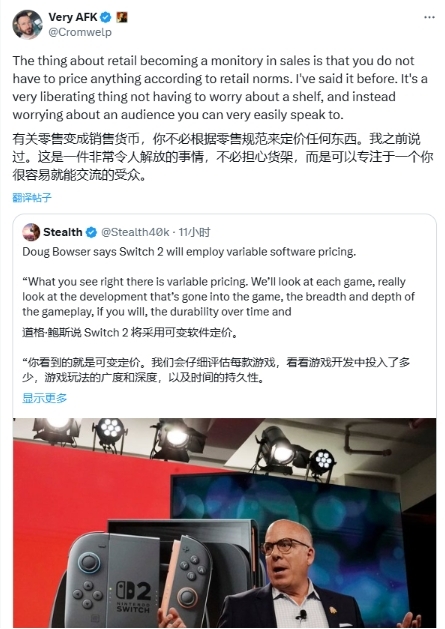
Task: Click the affiliate badge next to Very AFK
Action: coord(122,17)
